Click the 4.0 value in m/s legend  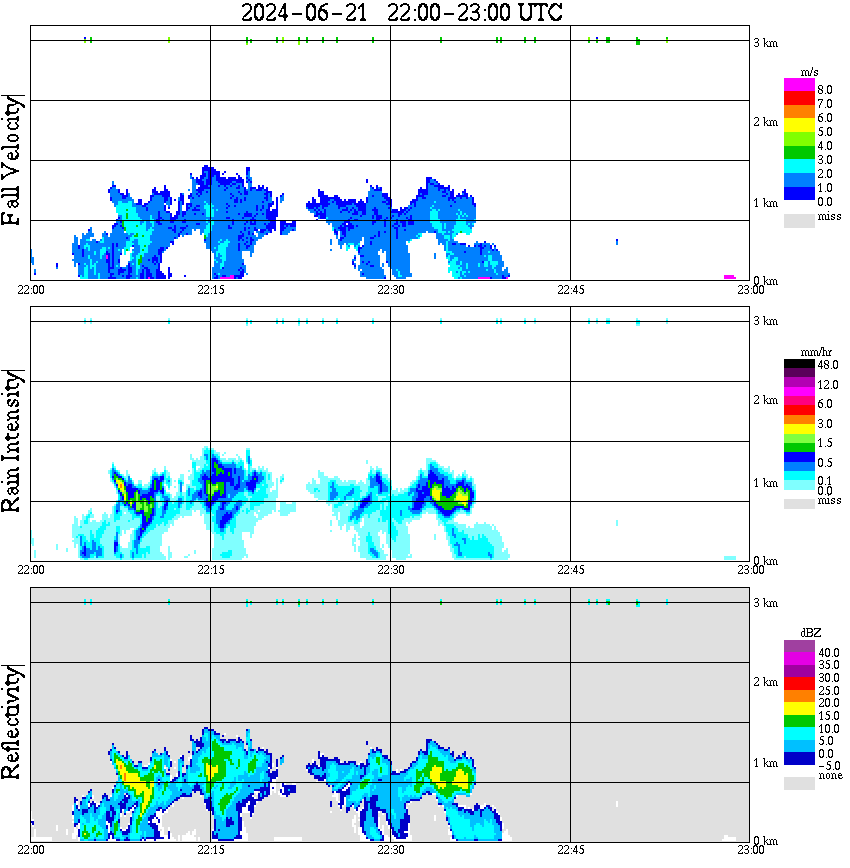(x=825, y=146)
